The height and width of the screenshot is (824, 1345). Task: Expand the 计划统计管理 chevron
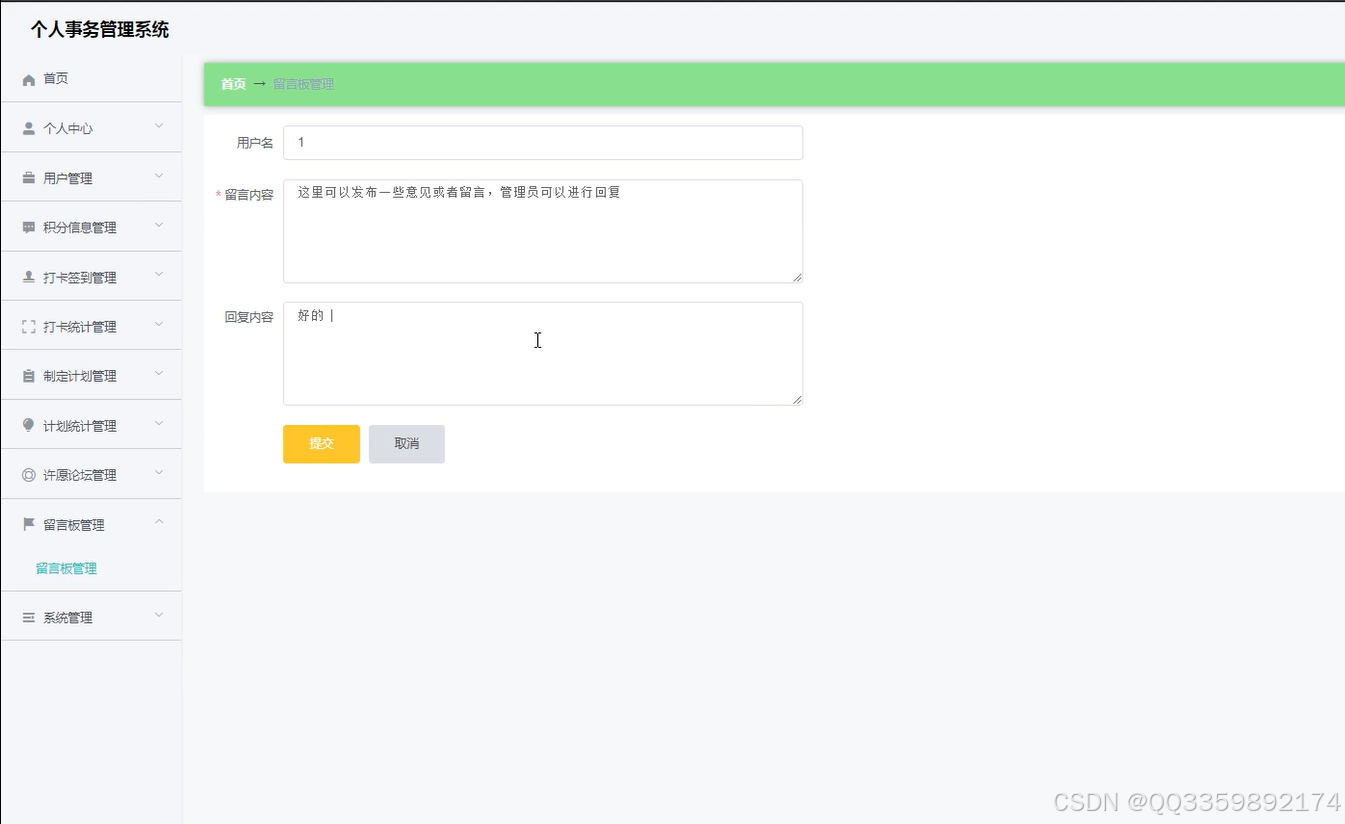(x=159, y=423)
